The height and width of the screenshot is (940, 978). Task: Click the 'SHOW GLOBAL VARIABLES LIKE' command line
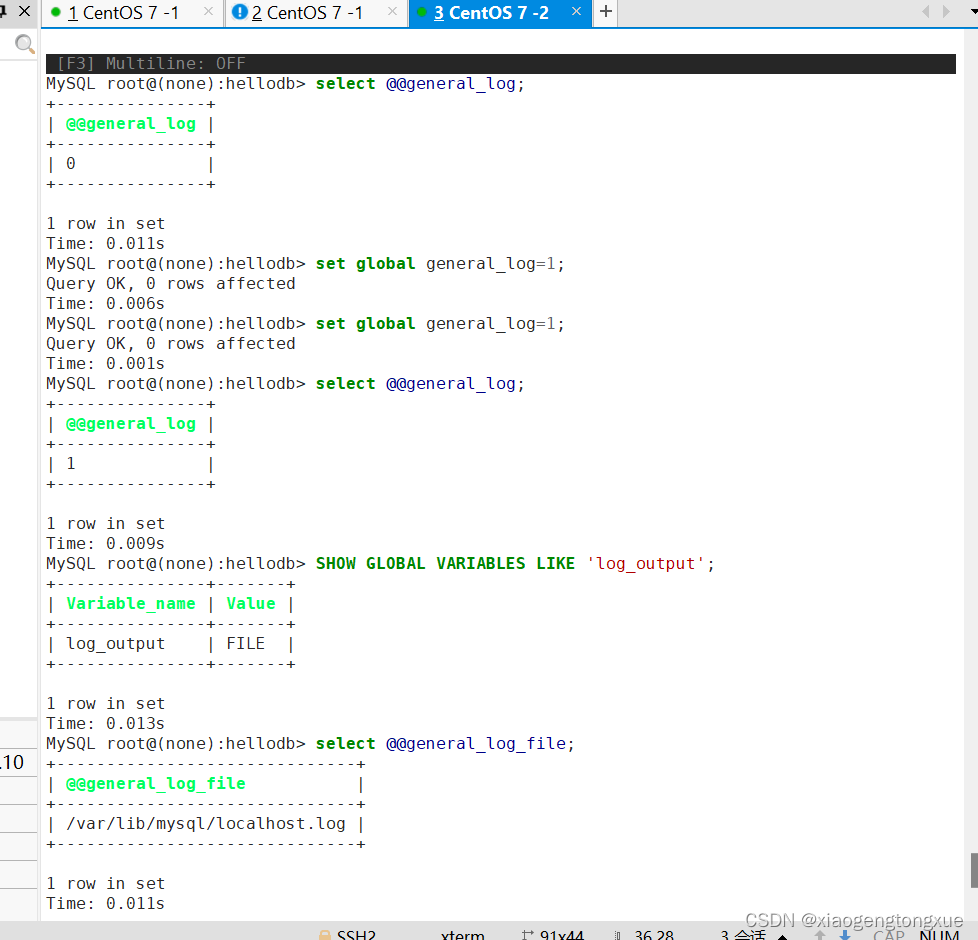pyautogui.click(x=380, y=563)
